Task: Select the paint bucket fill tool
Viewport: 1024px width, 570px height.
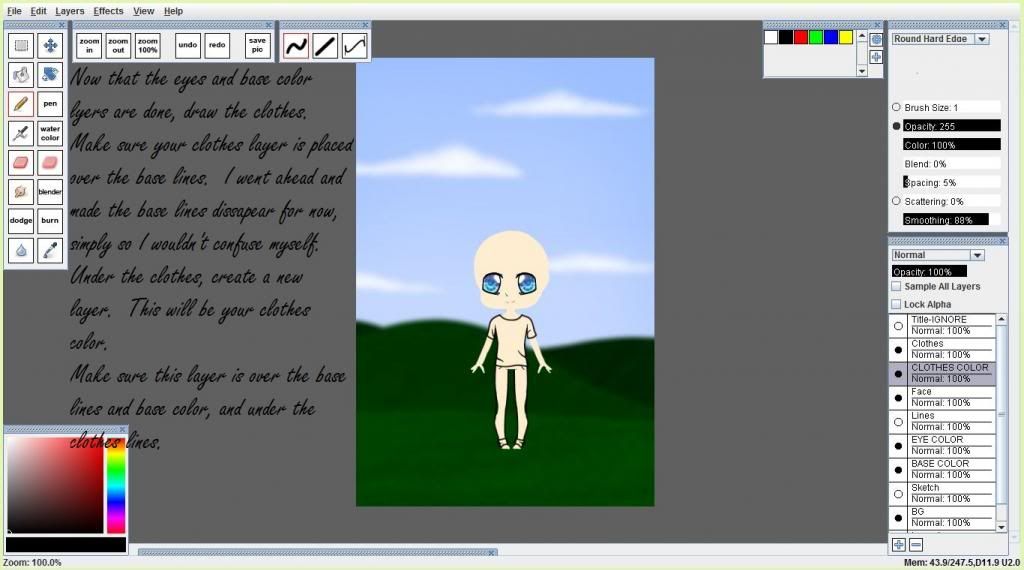Action: (50, 74)
